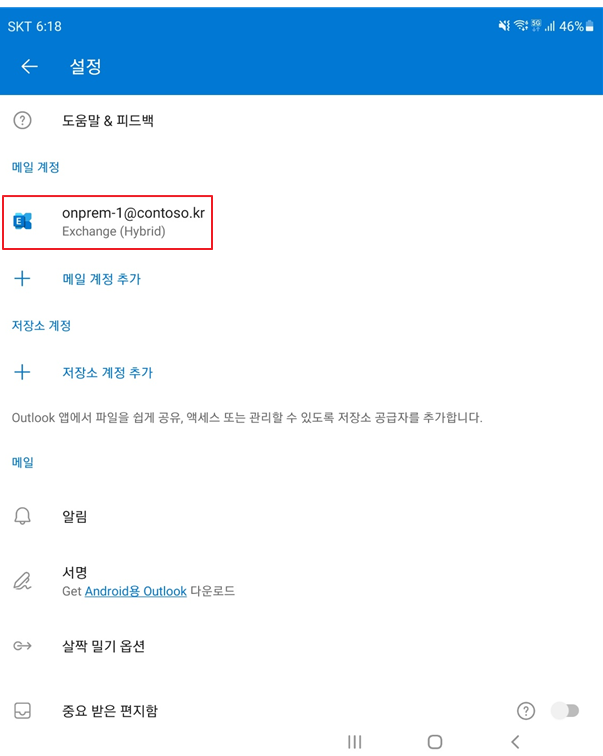Tap Android home button
The width and height of the screenshot is (603, 756).
coord(435,742)
